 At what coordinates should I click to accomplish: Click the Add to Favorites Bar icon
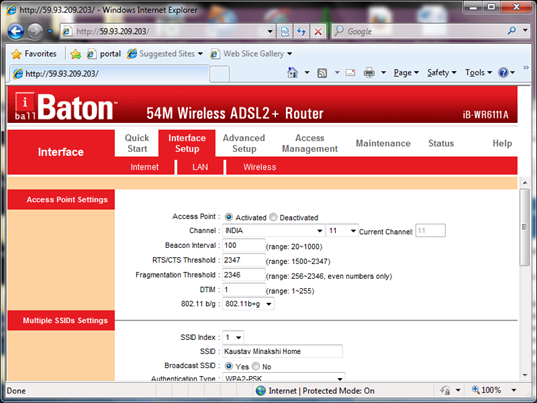coord(75,54)
